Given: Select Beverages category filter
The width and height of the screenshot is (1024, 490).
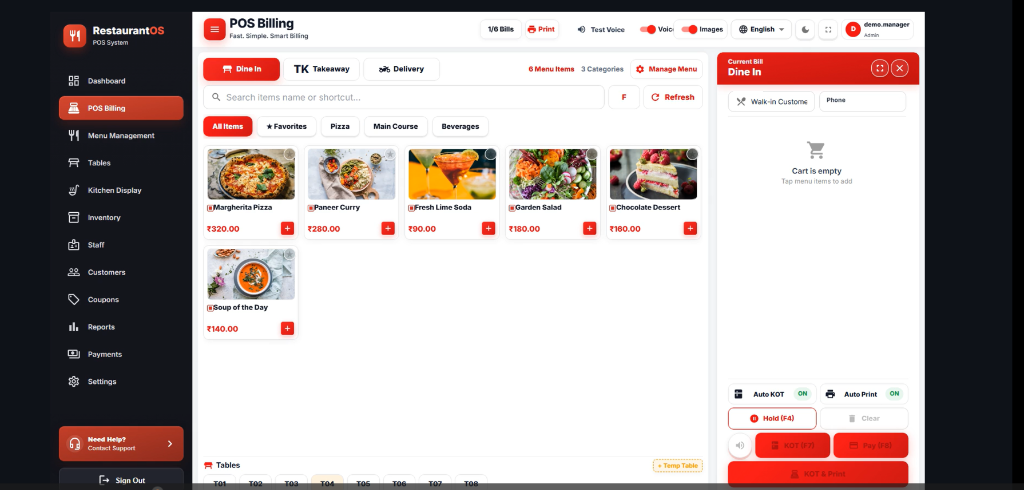Looking at the screenshot, I should [x=460, y=127].
